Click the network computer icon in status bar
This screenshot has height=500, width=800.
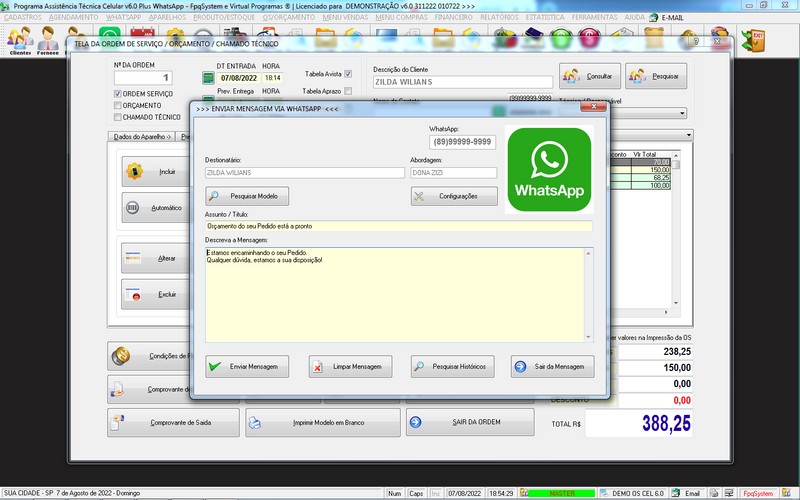(730, 493)
